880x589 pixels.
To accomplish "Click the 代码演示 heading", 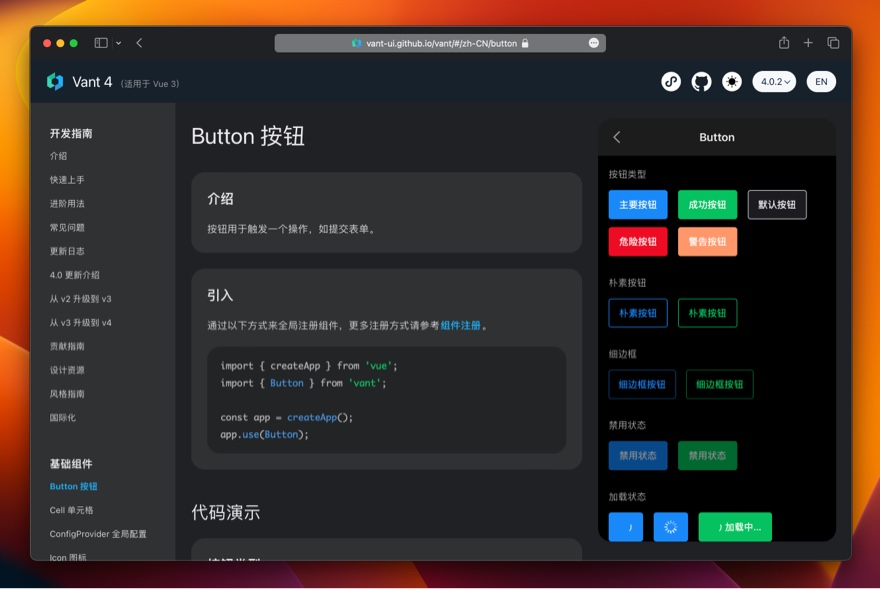I will click(226, 513).
